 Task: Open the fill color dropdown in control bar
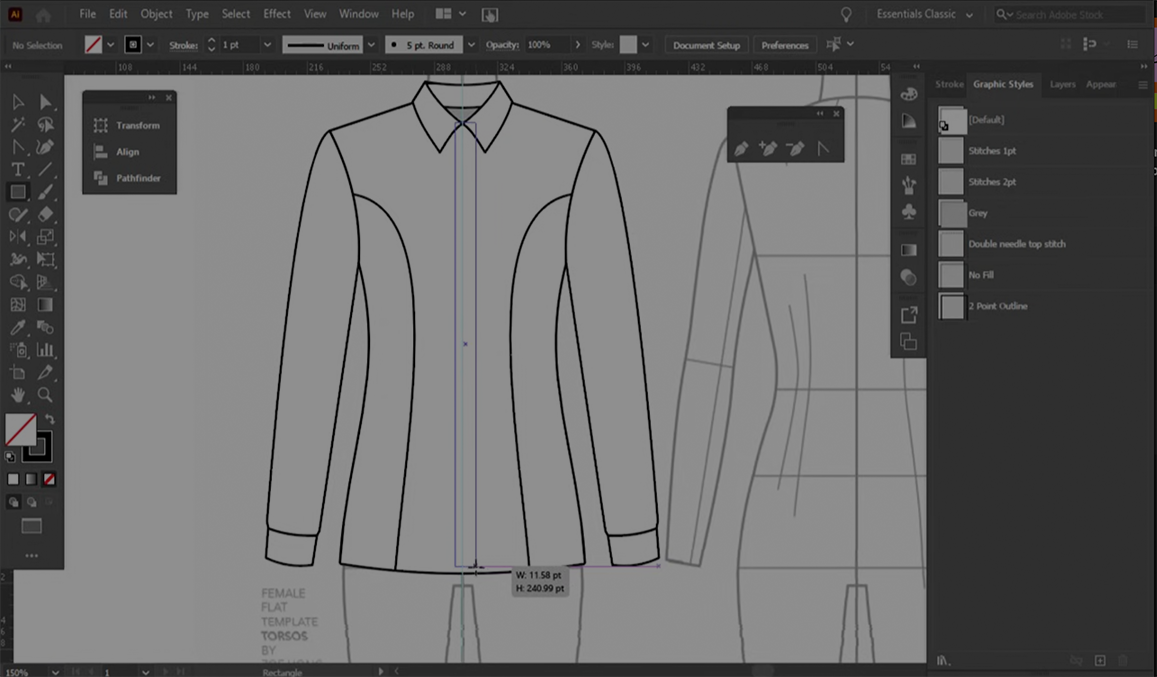[111, 44]
